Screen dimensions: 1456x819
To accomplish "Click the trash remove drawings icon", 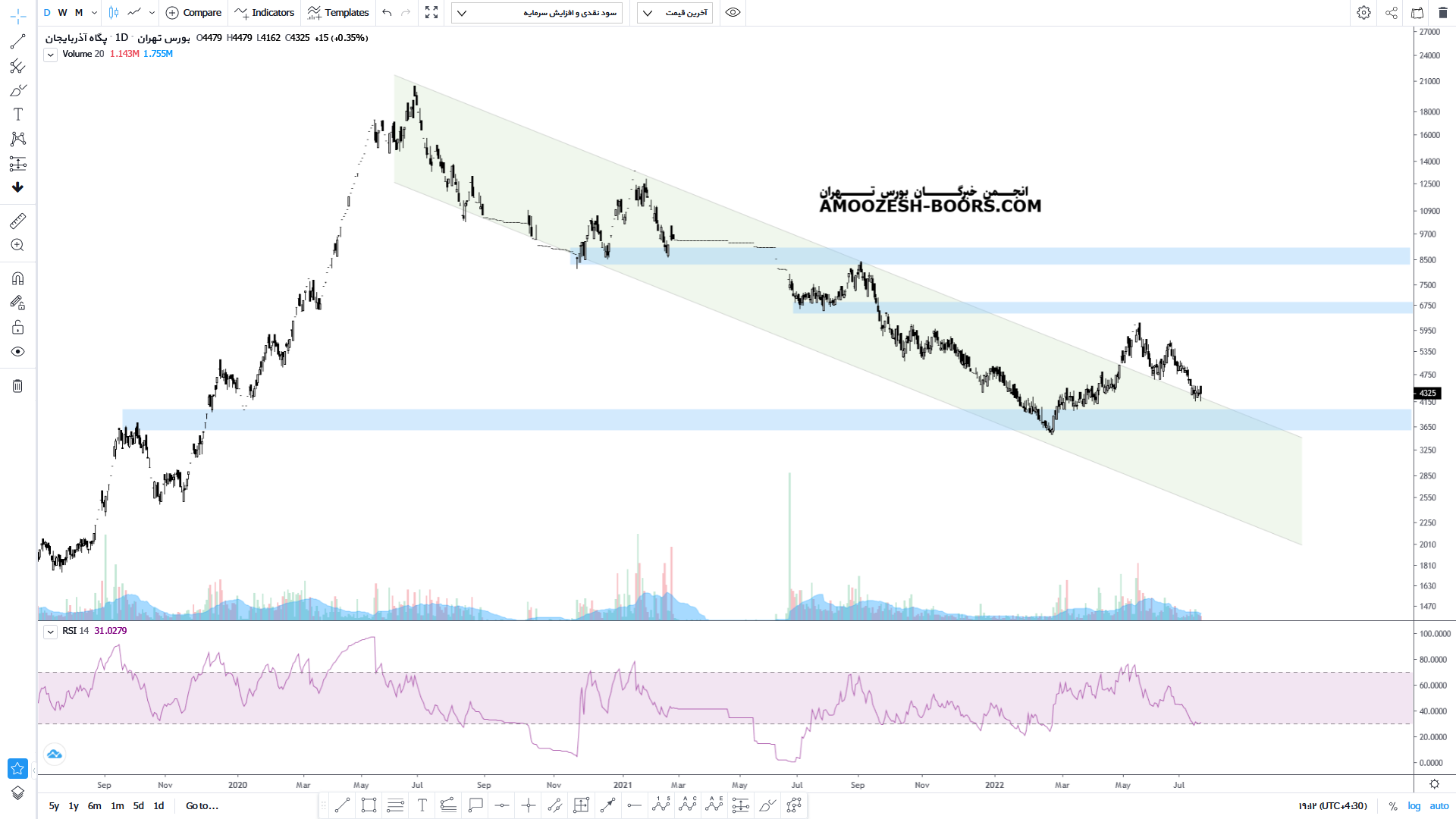I will (17, 386).
